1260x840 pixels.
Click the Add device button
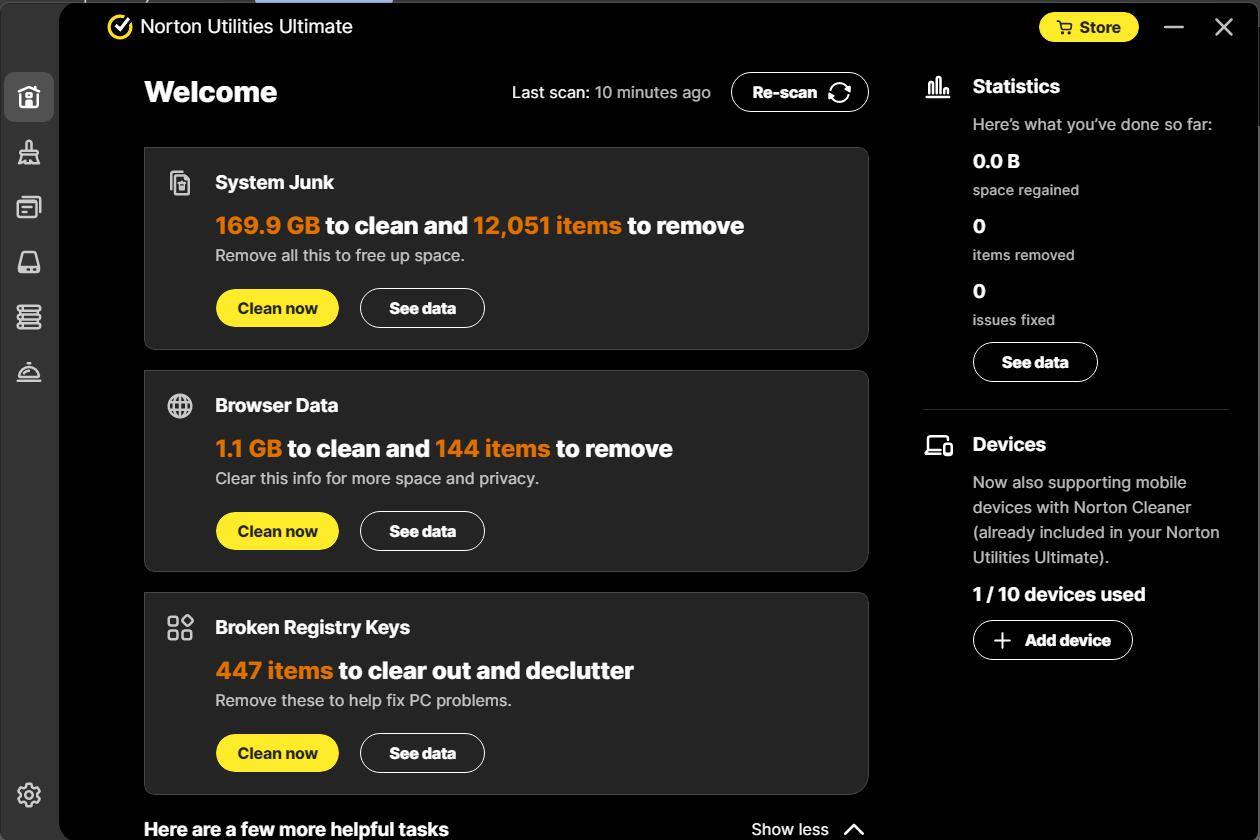[x=1052, y=640]
